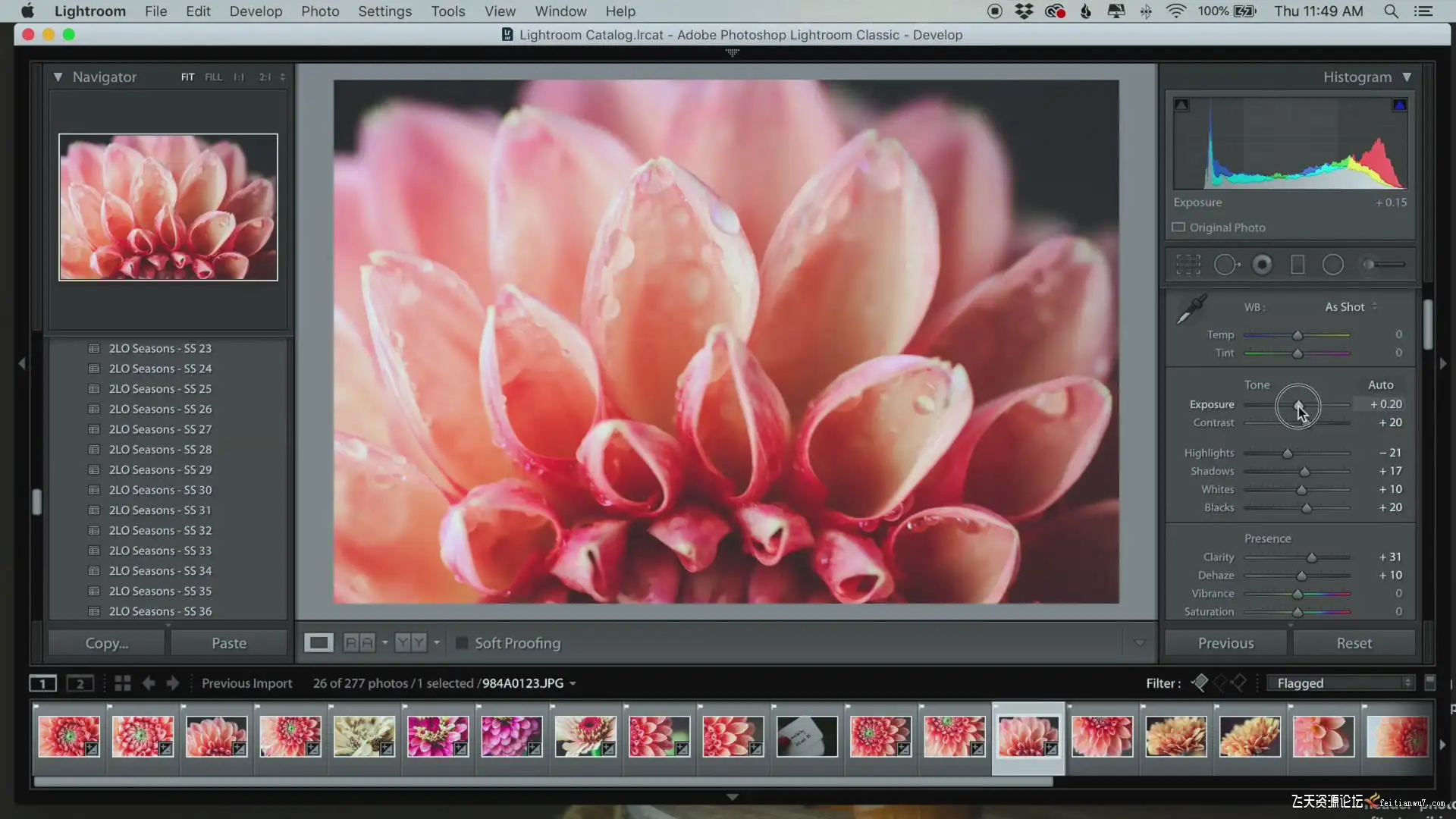Pick the White Balance eyedropper tool
Screen dimensions: 1456x819
click(1191, 309)
